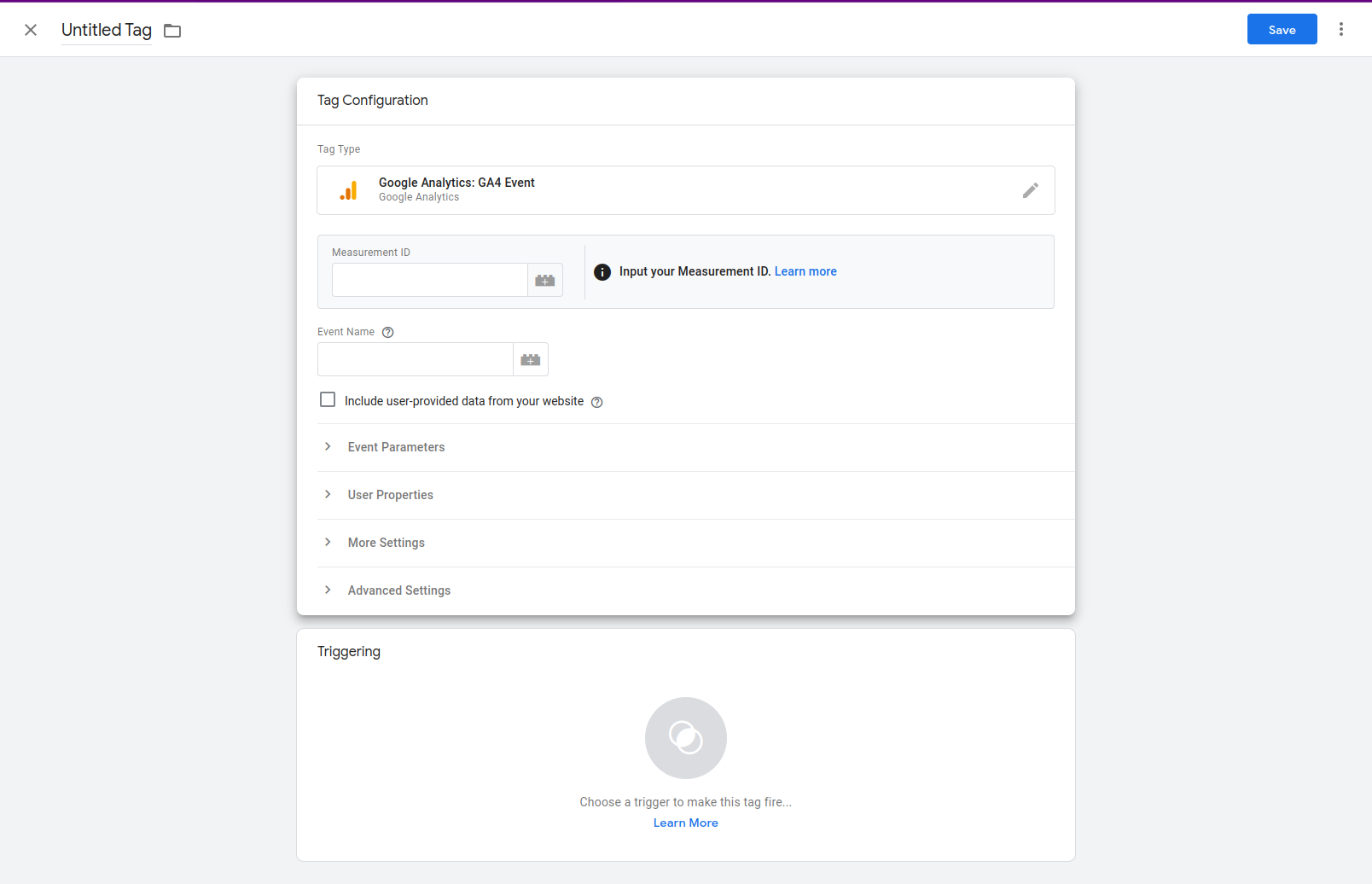This screenshot has width=1372, height=884.
Task: Click the Tag Configuration heading
Action: [373, 100]
